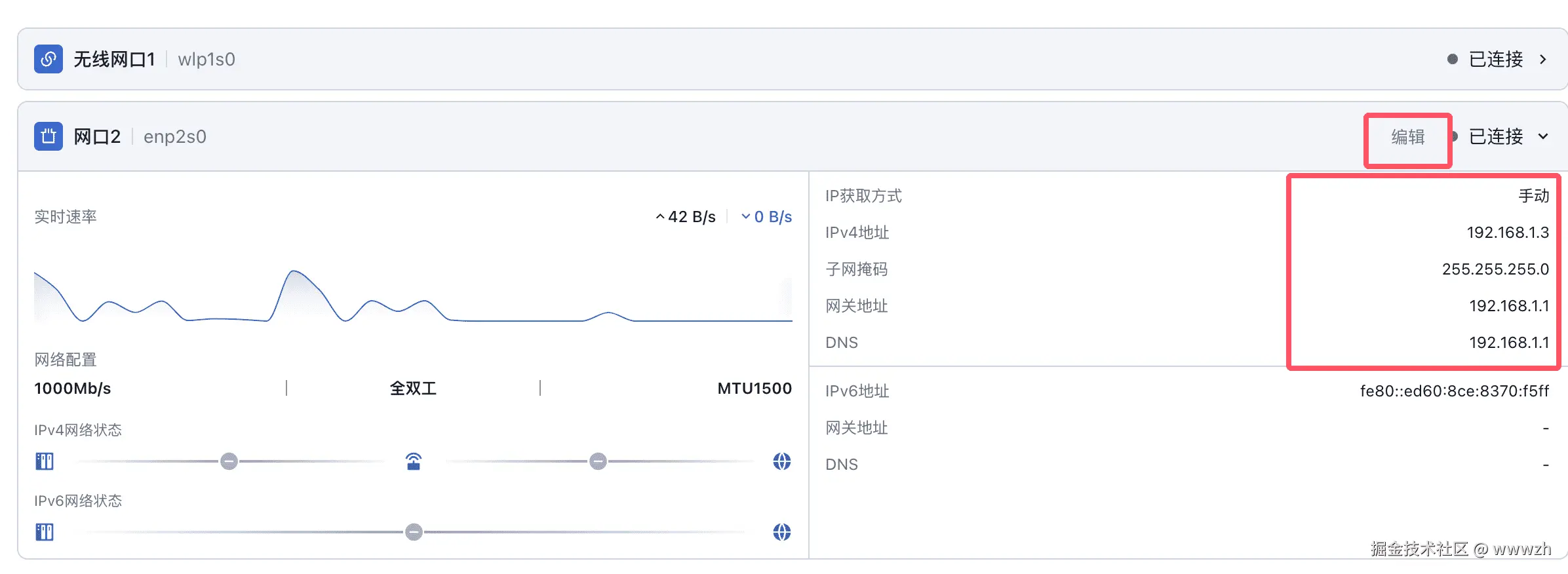
Task: Click the IPv4 address 192.168.1.3 value
Action: [x=1508, y=233]
